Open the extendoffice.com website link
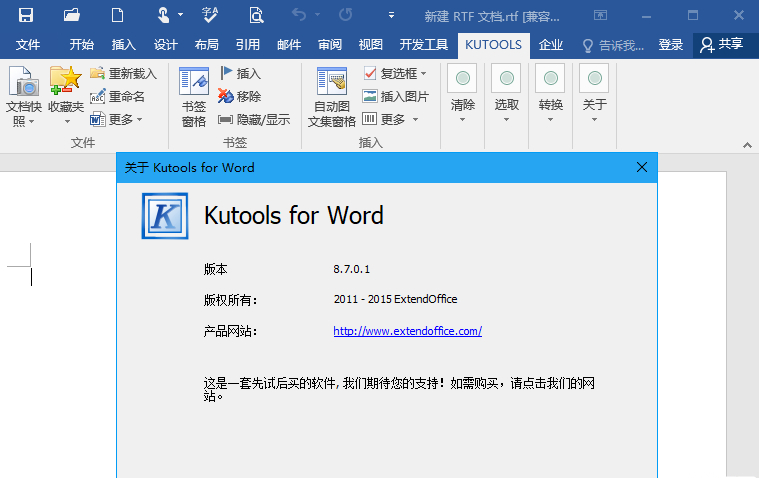The width and height of the screenshot is (759, 478). (408, 331)
